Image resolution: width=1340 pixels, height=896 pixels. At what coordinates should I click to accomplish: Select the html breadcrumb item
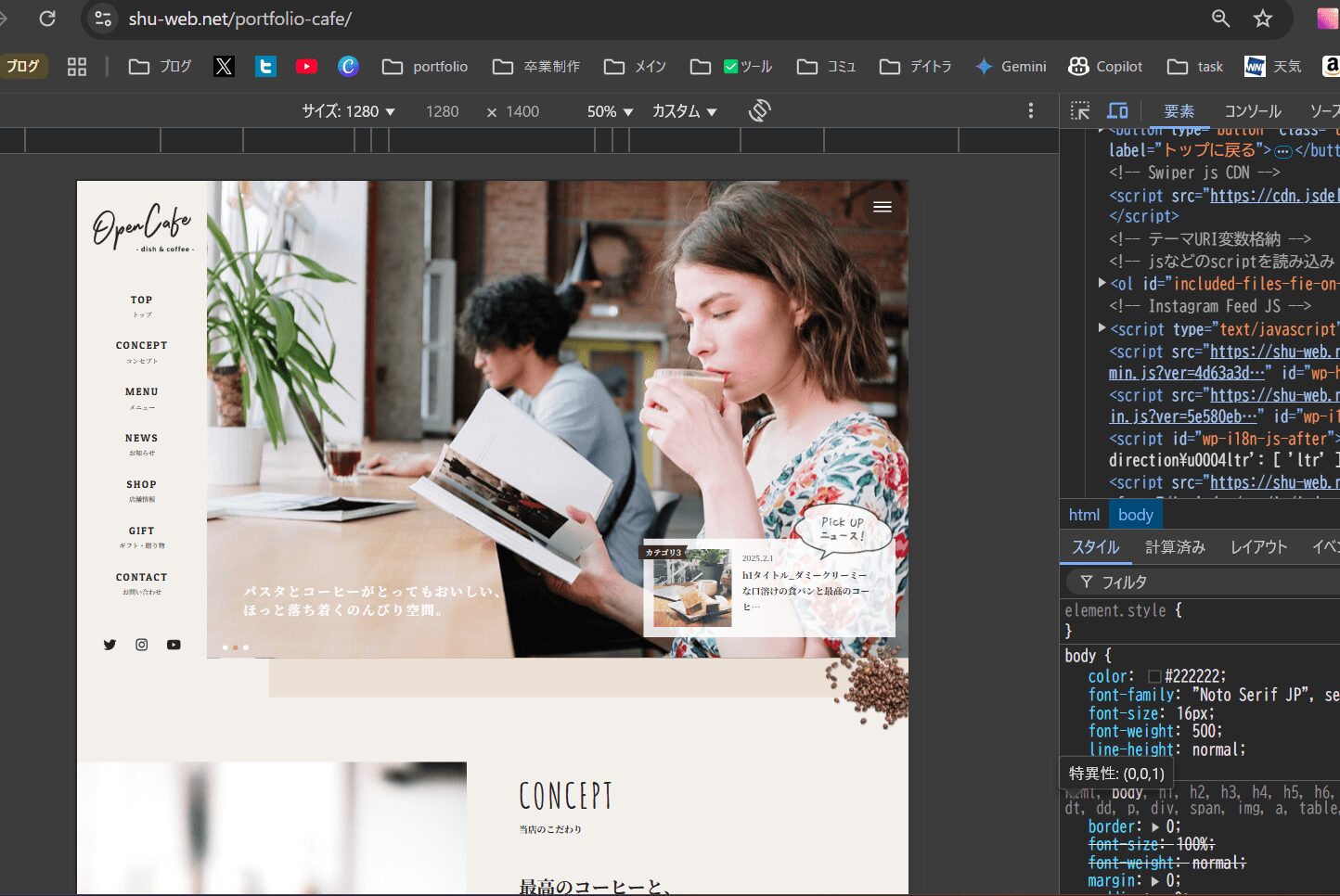1084,515
